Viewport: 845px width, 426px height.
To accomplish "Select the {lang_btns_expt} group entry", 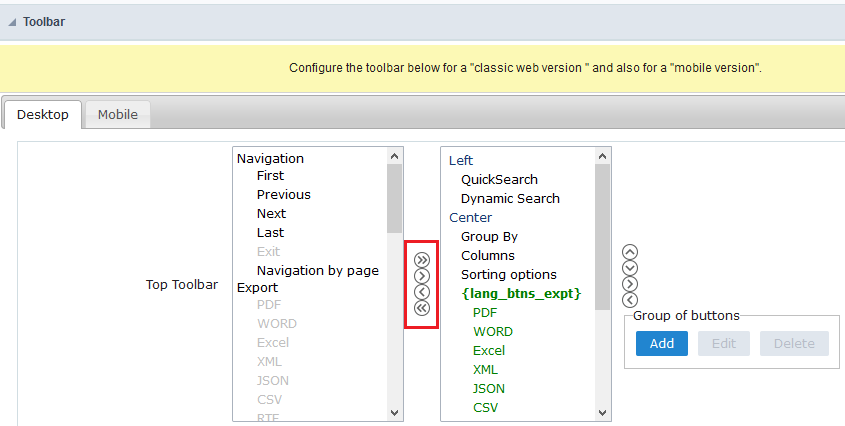I will (521, 293).
